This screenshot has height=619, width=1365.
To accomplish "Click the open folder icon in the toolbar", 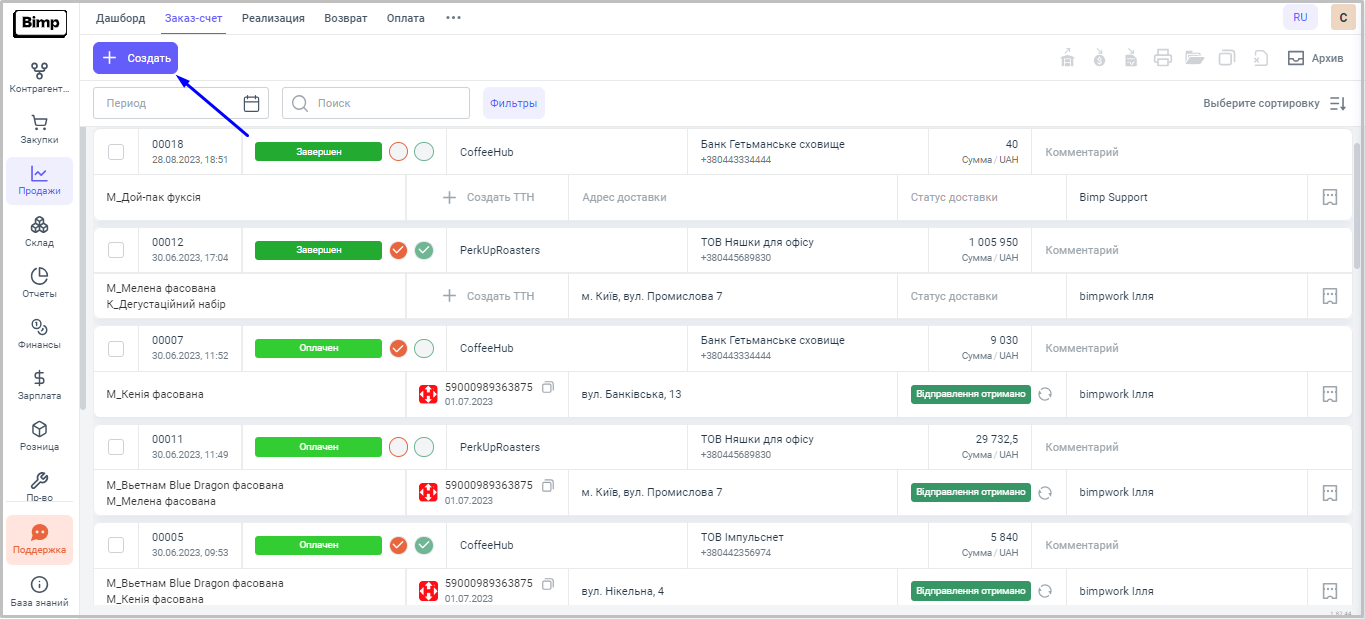I will pos(1194,58).
